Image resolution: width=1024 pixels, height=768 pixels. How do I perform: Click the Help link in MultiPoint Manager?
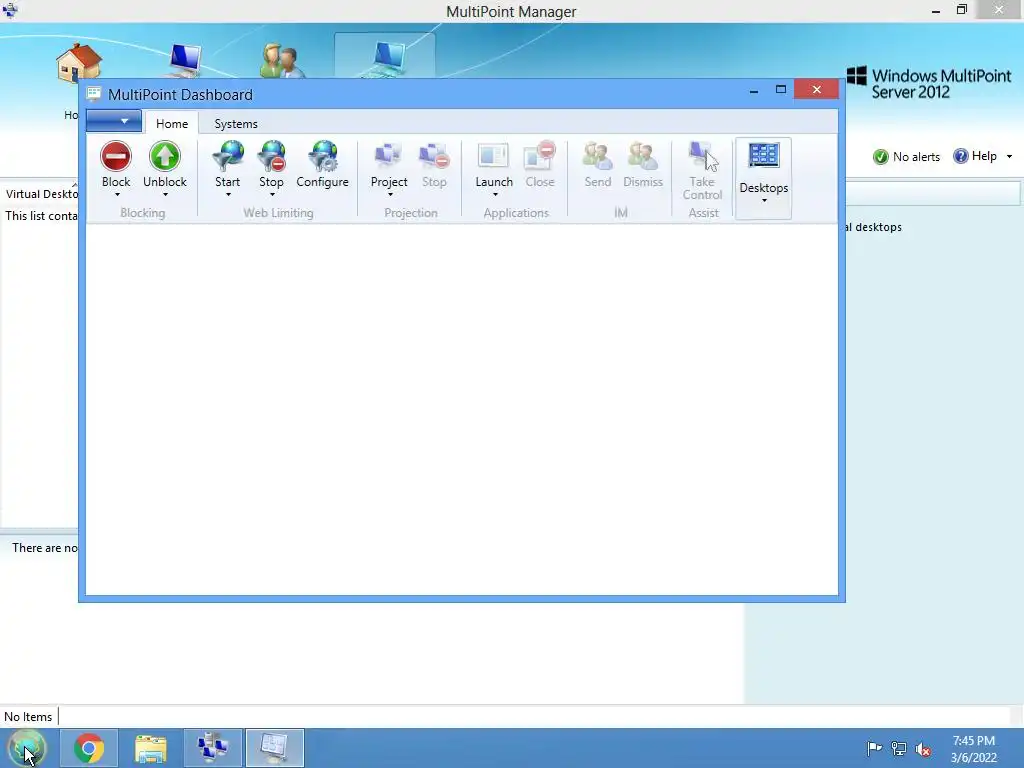point(984,156)
